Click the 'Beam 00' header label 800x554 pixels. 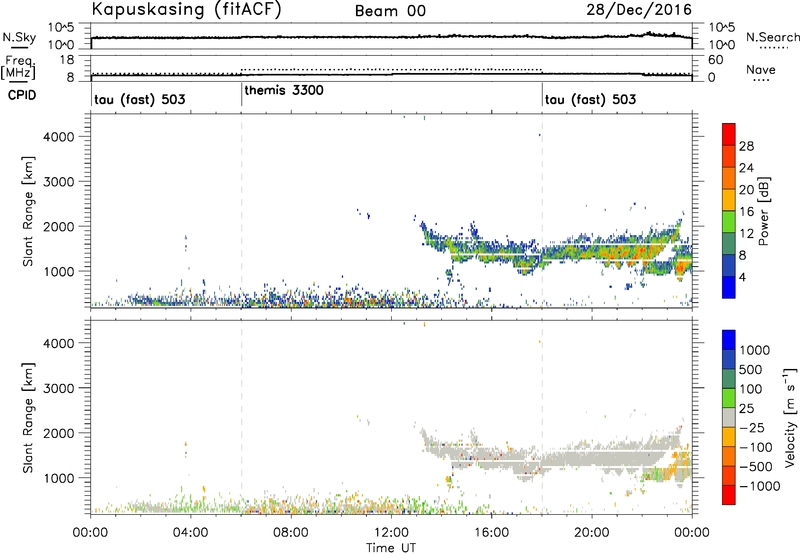tap(390, 11)
